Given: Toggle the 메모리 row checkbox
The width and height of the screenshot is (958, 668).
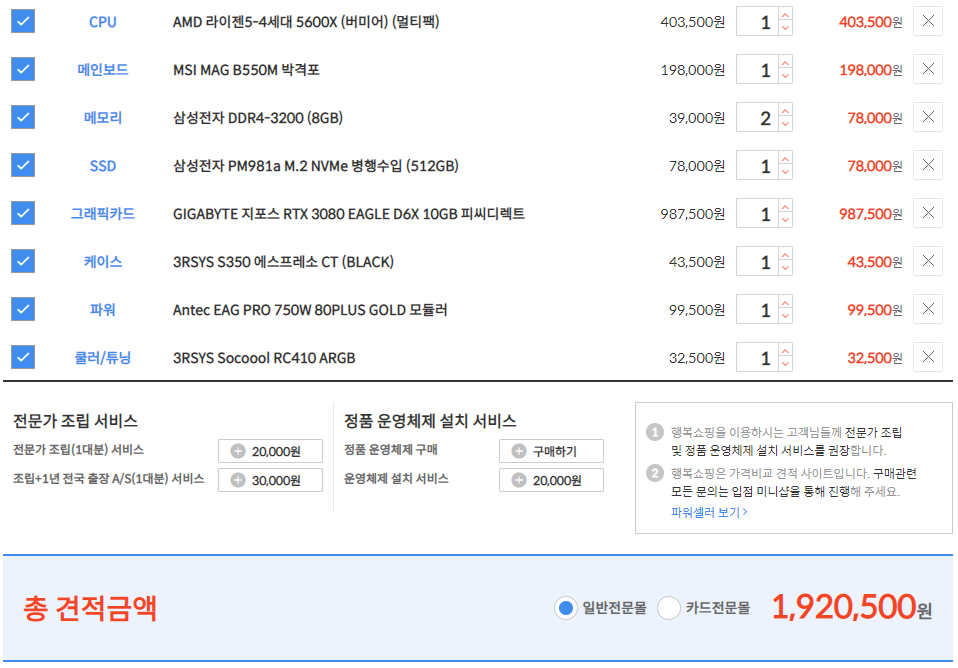Looking at the screenshot, I should coord(23,117).
